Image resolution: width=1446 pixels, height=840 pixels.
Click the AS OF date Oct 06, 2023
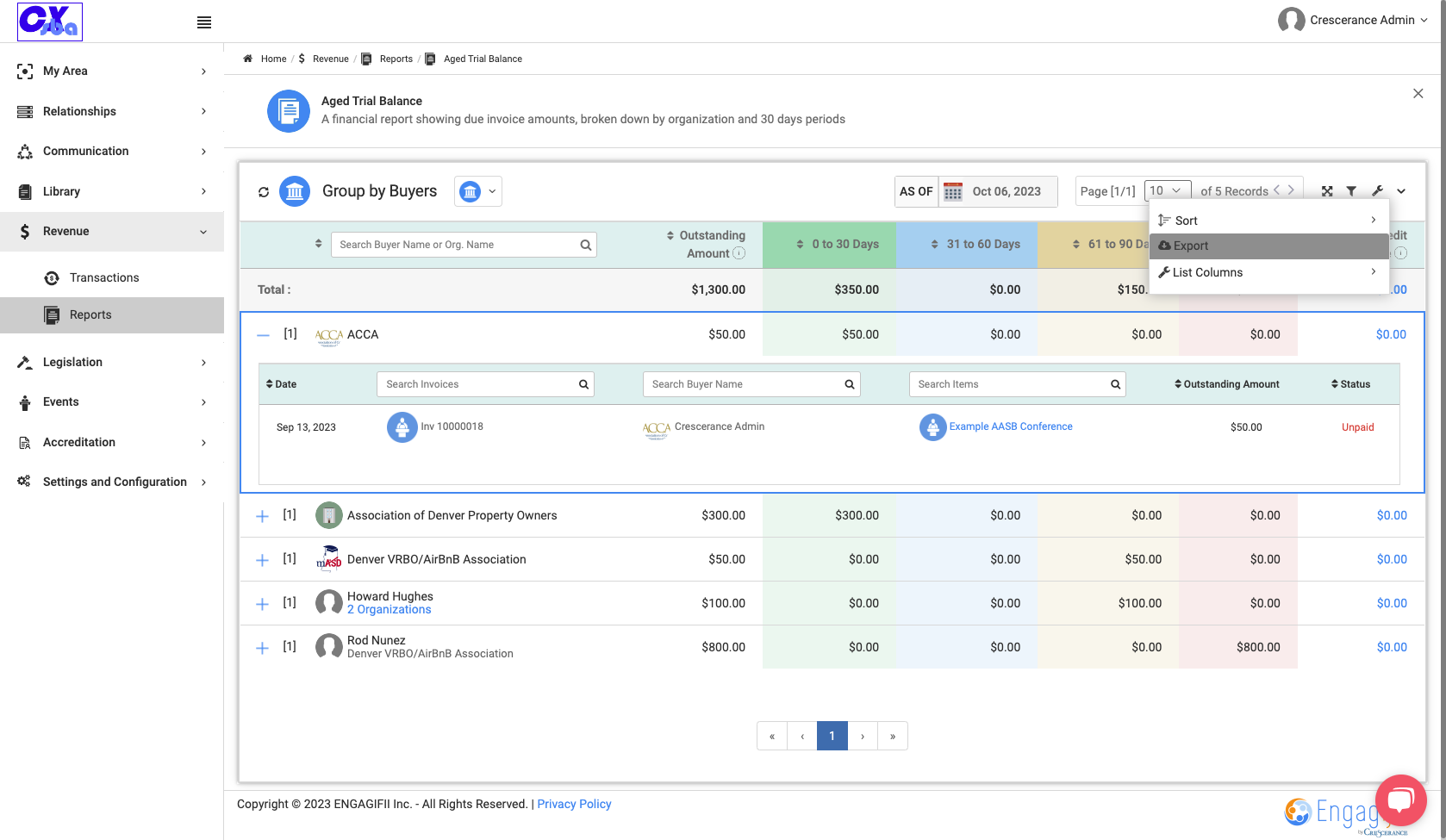pyautogui.click(x=1007, y=191)
